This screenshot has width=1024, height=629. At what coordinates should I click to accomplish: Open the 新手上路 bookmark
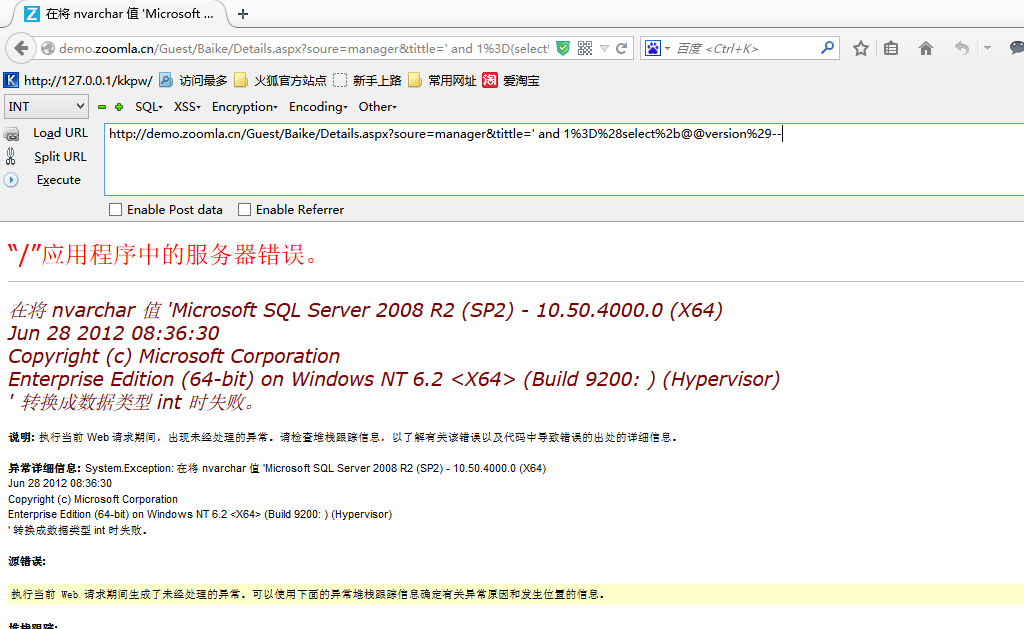tap(367, 80)
